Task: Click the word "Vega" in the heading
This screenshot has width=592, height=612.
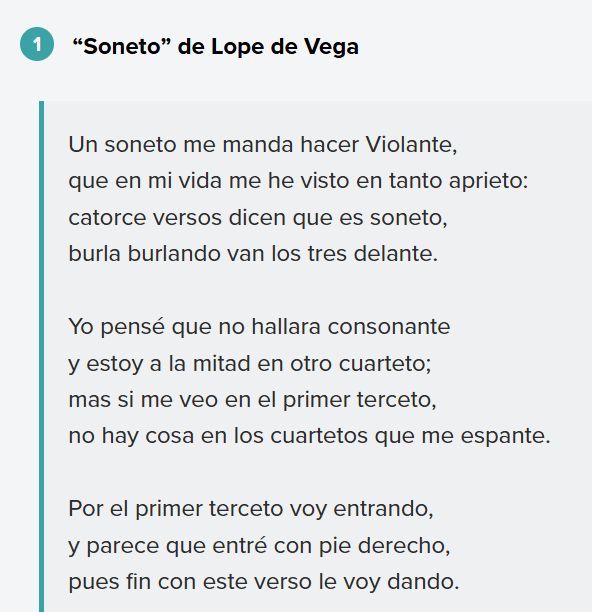Action: click(331, 47)
